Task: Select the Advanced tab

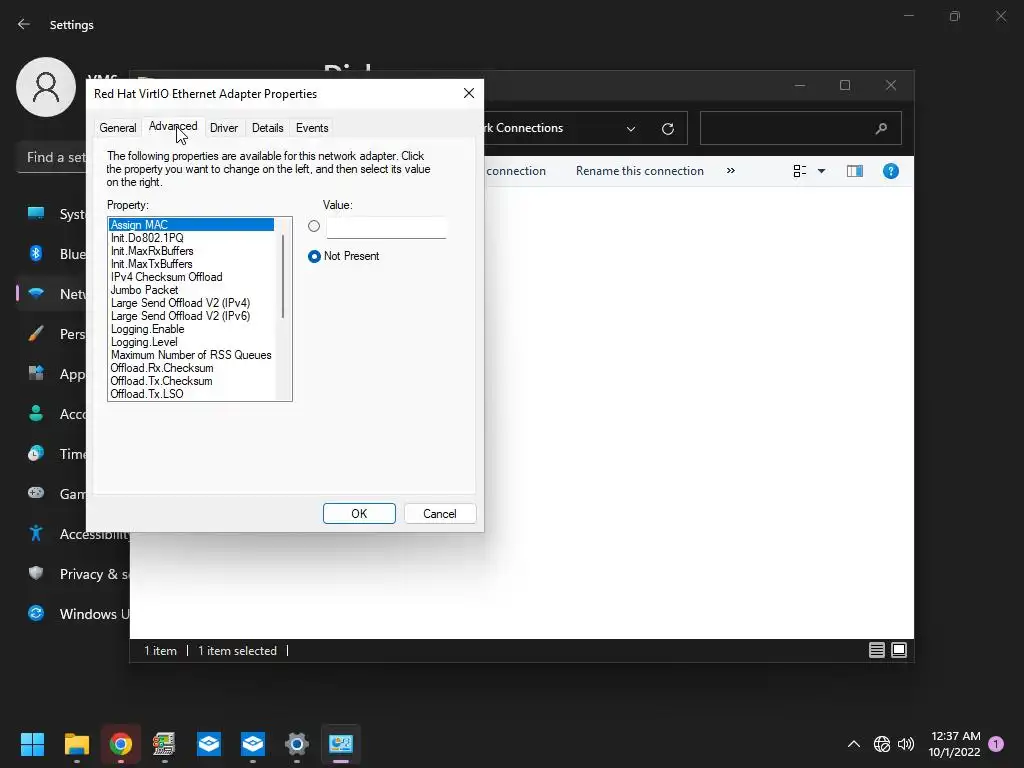Action: (173, 127)
